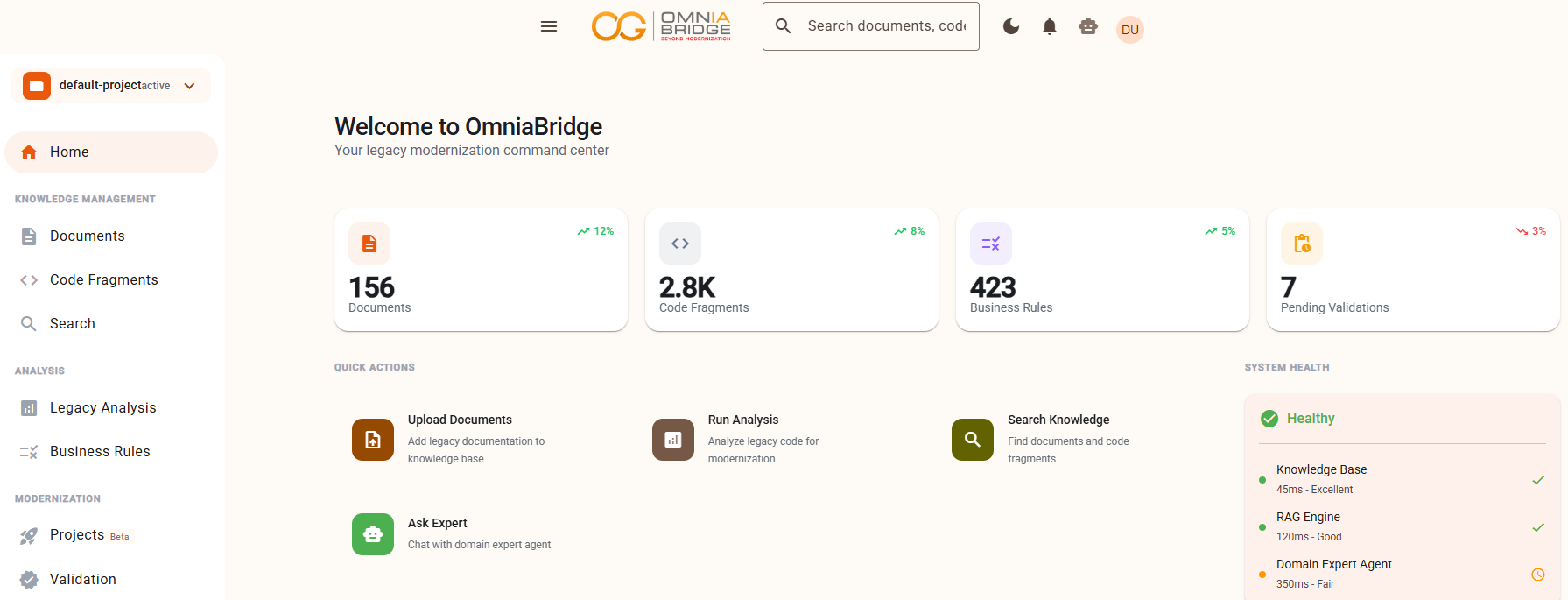Click the Run Analysis chart icon
Viewport: 1568px width, 600px height.
click(x=673, y=440)
